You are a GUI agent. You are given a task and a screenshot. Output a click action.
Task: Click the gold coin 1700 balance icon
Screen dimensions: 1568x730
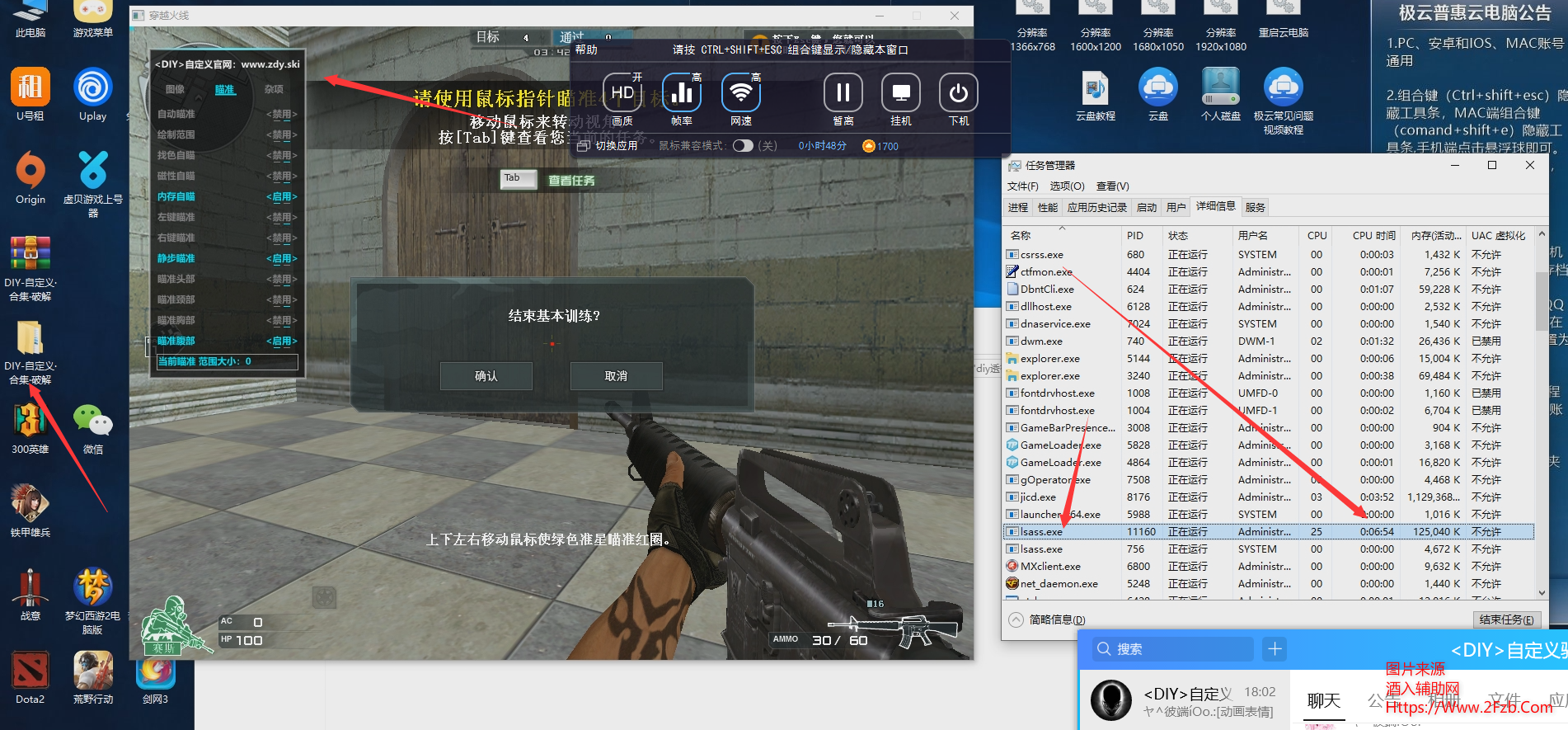pyautogui.click(x=868, y=146)
